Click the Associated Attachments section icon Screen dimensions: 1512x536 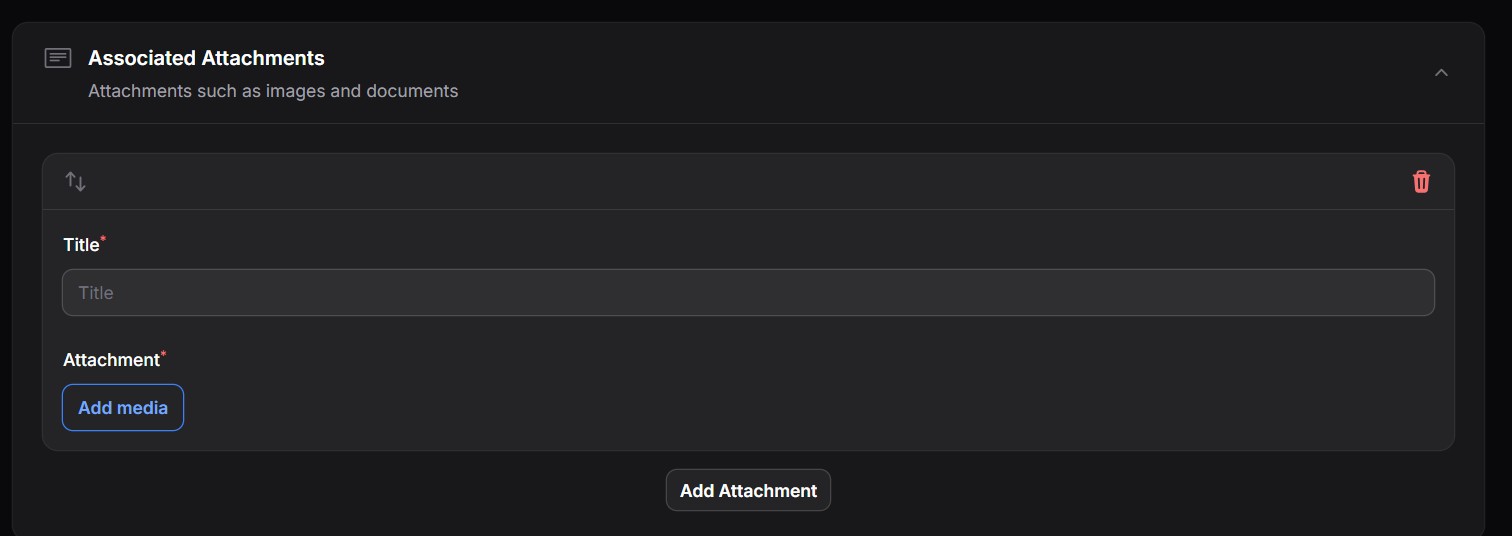click(58, 58)
